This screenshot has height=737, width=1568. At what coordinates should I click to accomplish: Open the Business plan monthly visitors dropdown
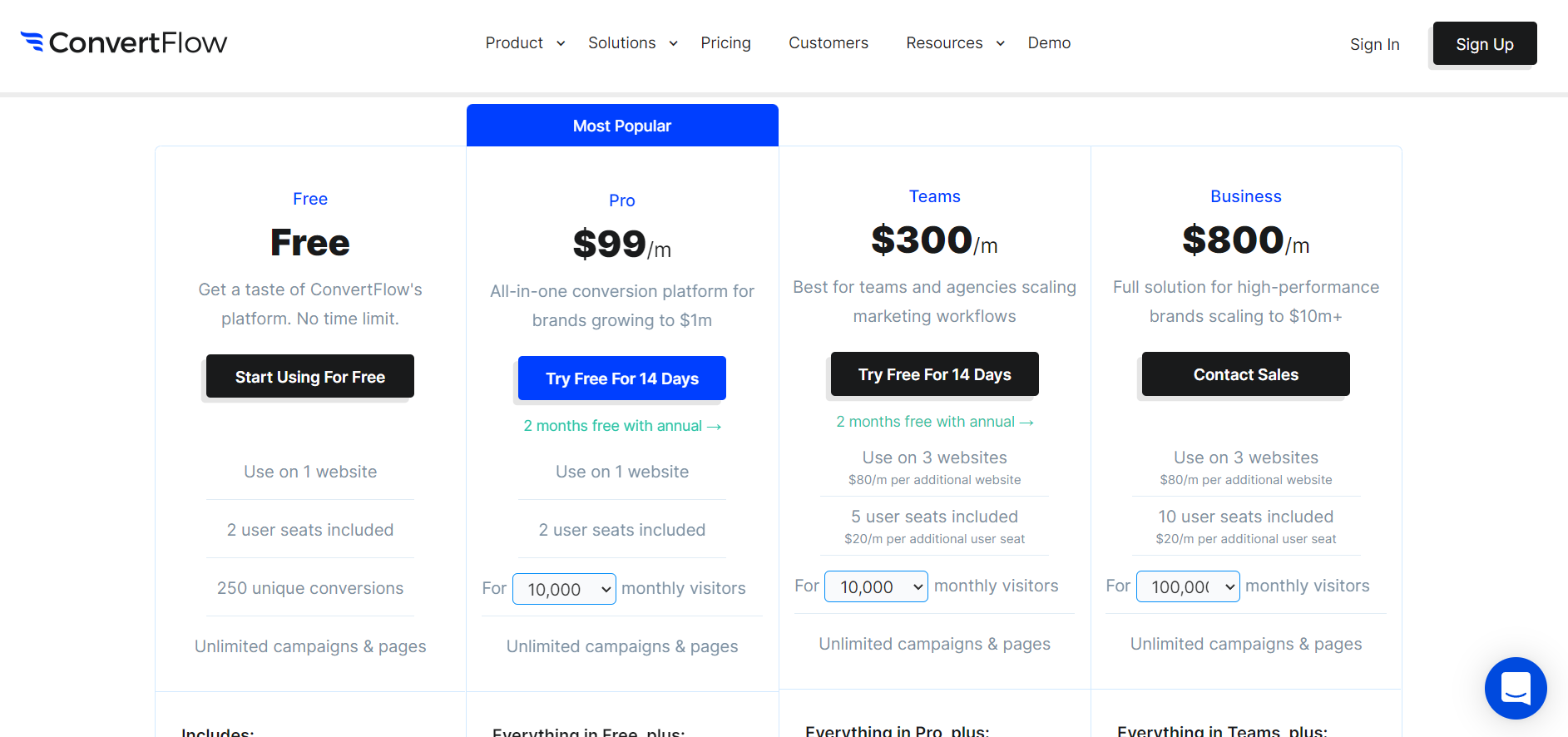click(1188, 586)
